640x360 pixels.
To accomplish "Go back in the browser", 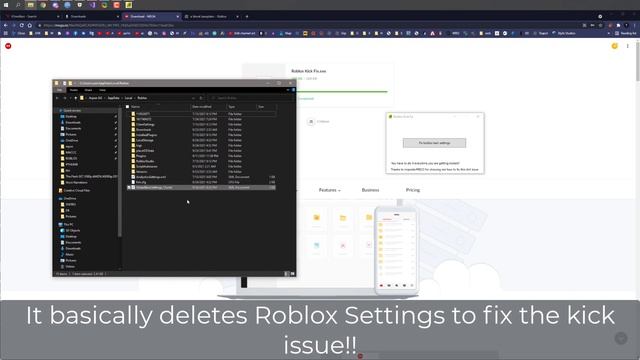I will (x=5, y=25).
